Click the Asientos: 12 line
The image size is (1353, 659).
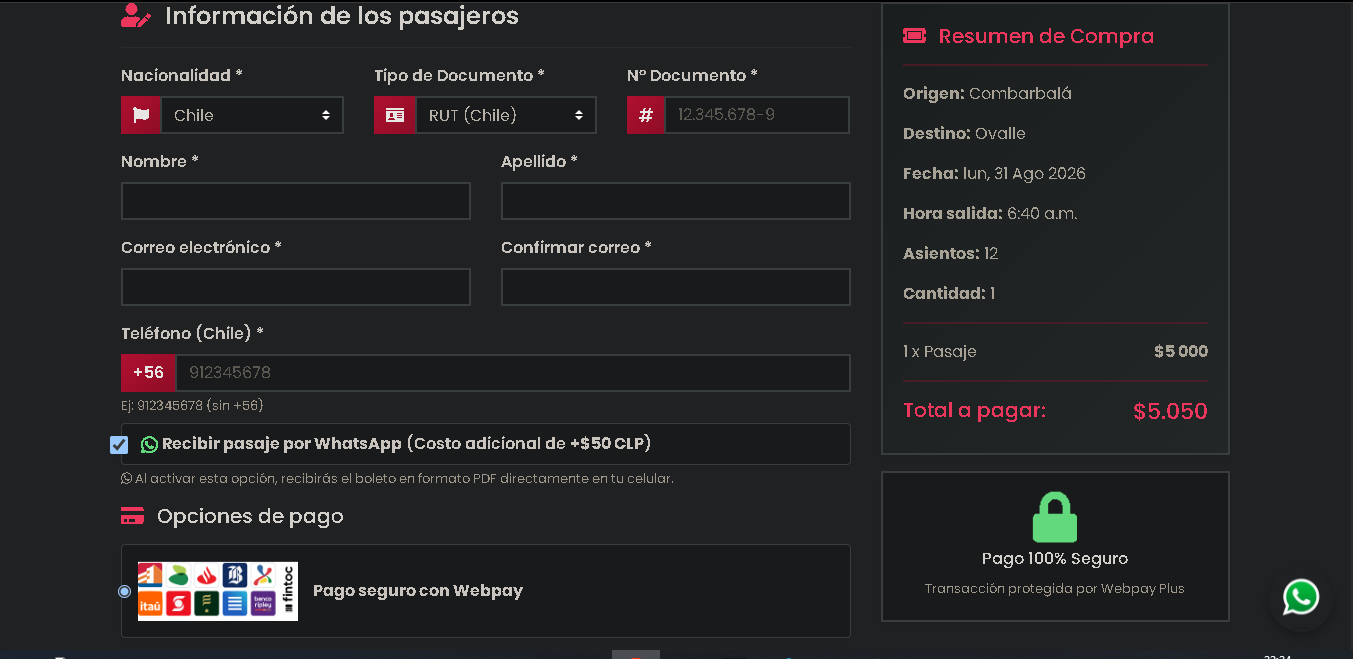[x=951, y=254]
